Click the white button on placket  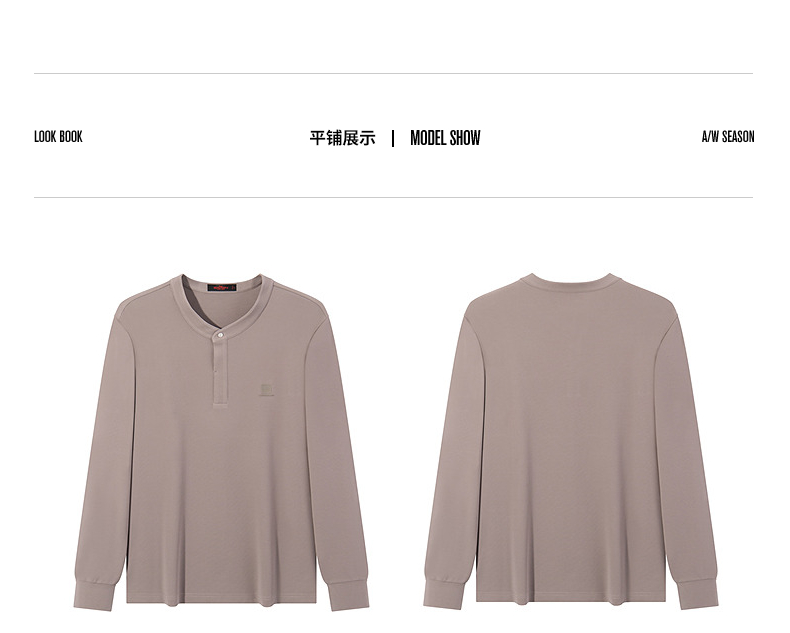click(220, 334)
